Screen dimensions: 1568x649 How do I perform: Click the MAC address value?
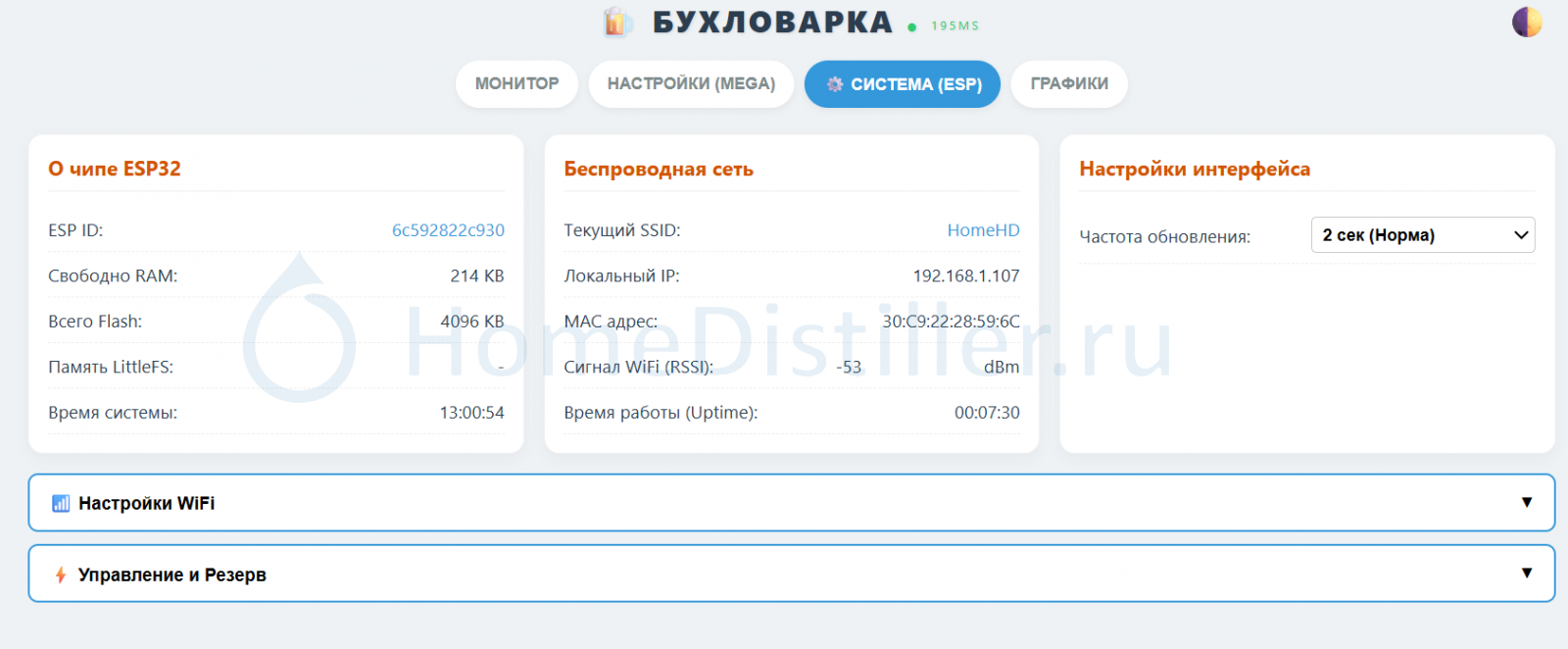pyautogui.click(x=951, y=322)
